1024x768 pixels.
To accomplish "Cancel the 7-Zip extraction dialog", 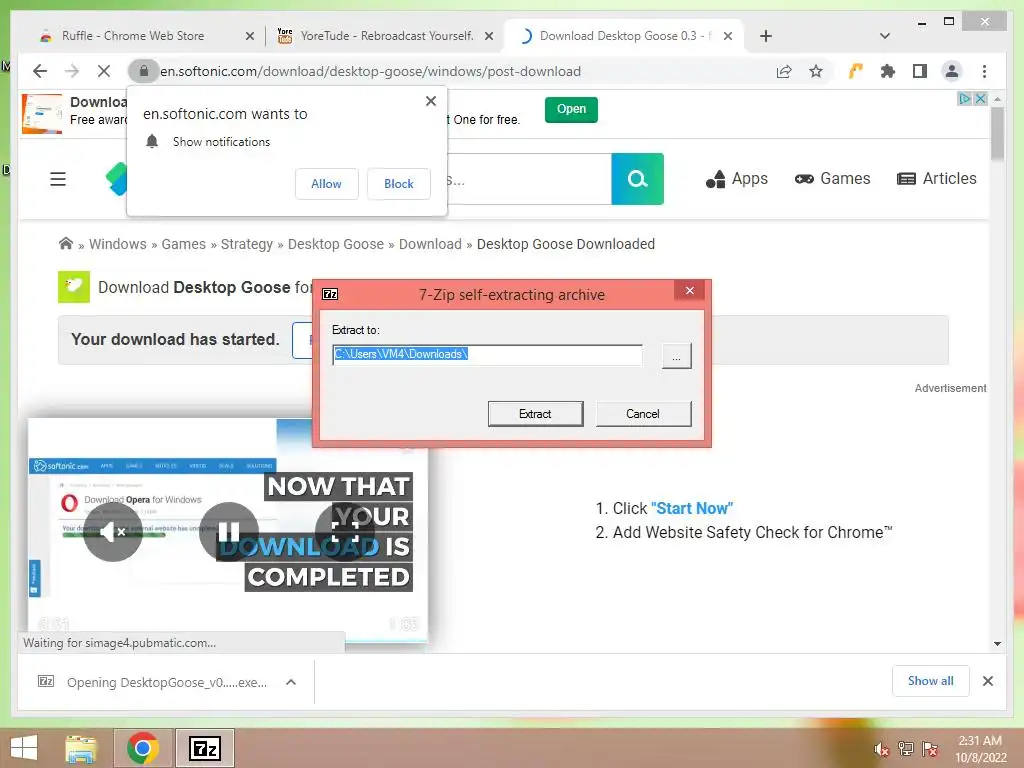I will (x=643, y=414).
